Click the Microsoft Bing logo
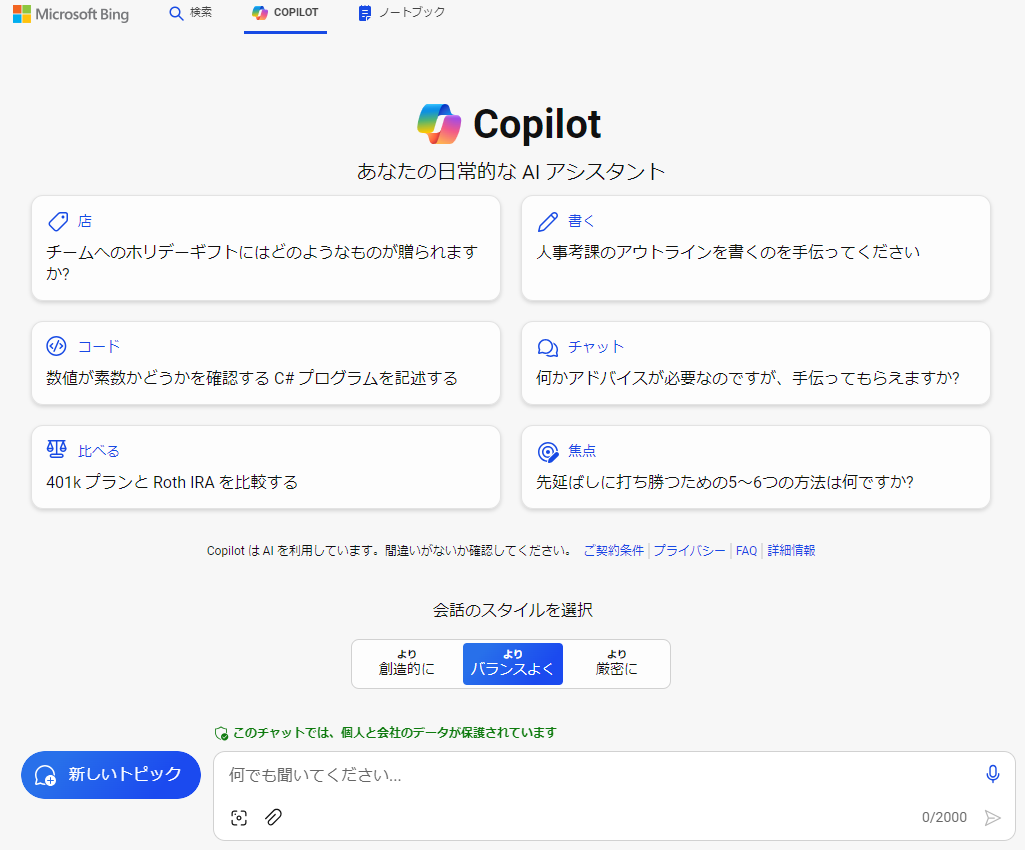The width and height of the screenshot is (1025, 850). 71,14
